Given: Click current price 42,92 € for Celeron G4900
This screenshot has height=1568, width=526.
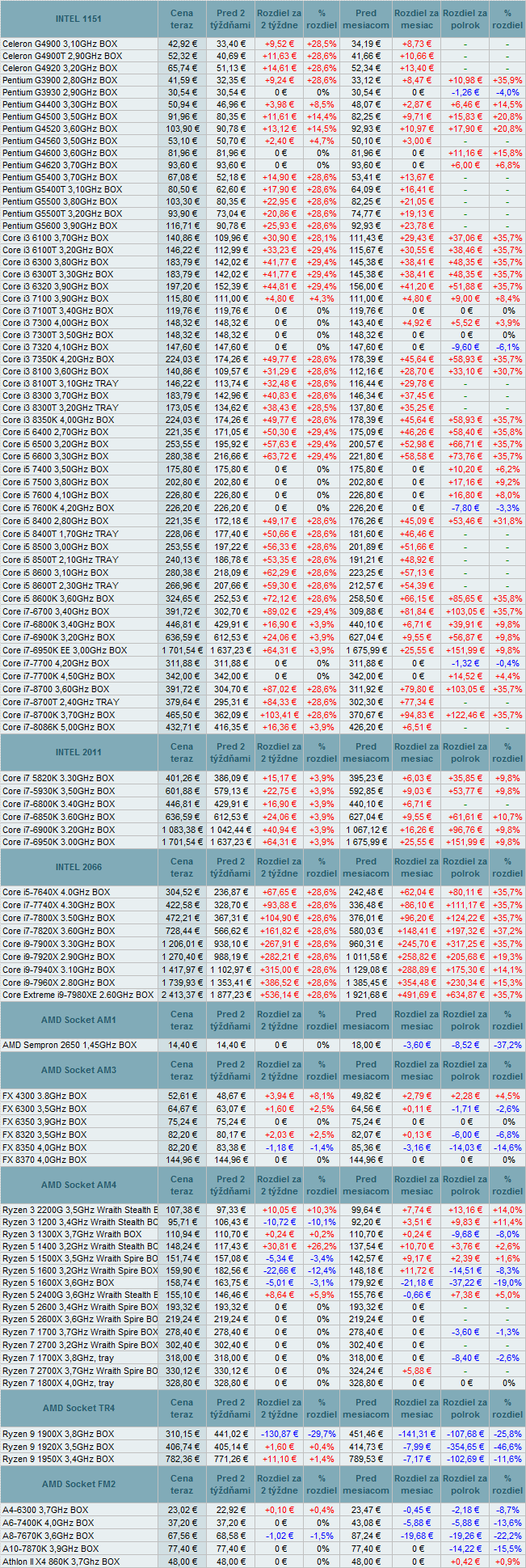Looking at the screenshot, I should pyautogui.click(x=182, y=44).
